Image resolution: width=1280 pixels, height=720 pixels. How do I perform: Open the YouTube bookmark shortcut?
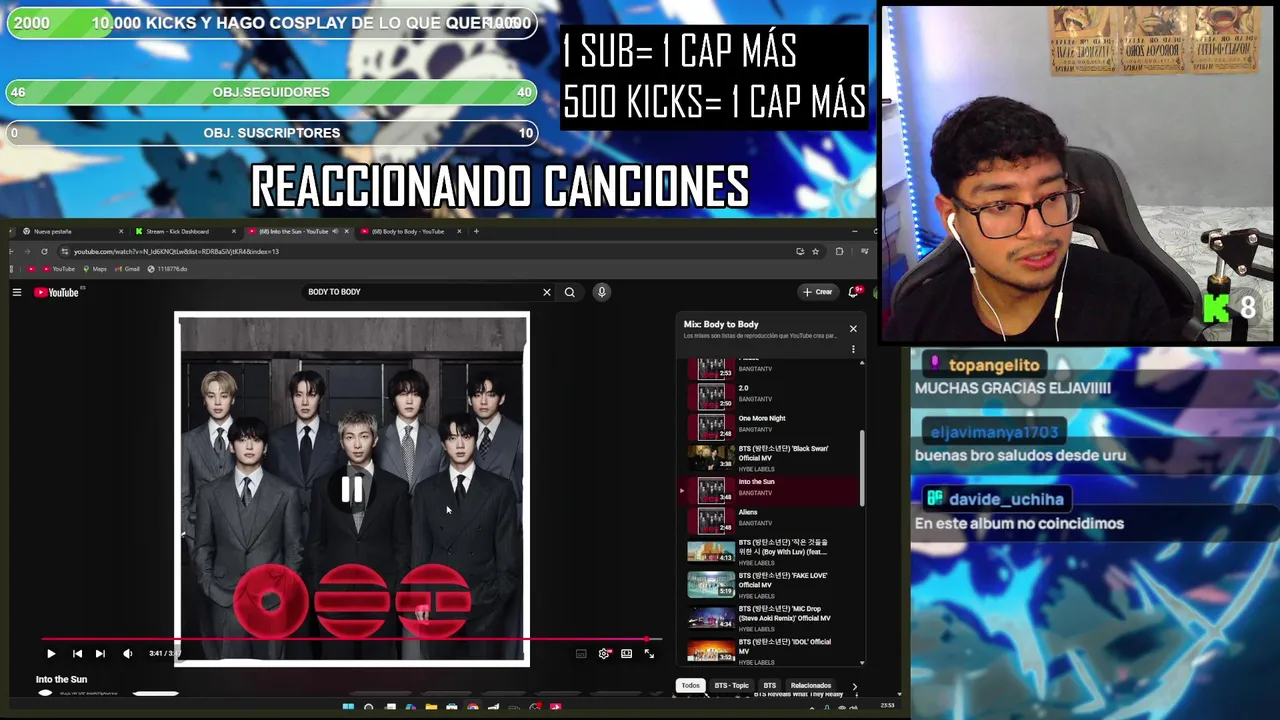tap(59, 269)
